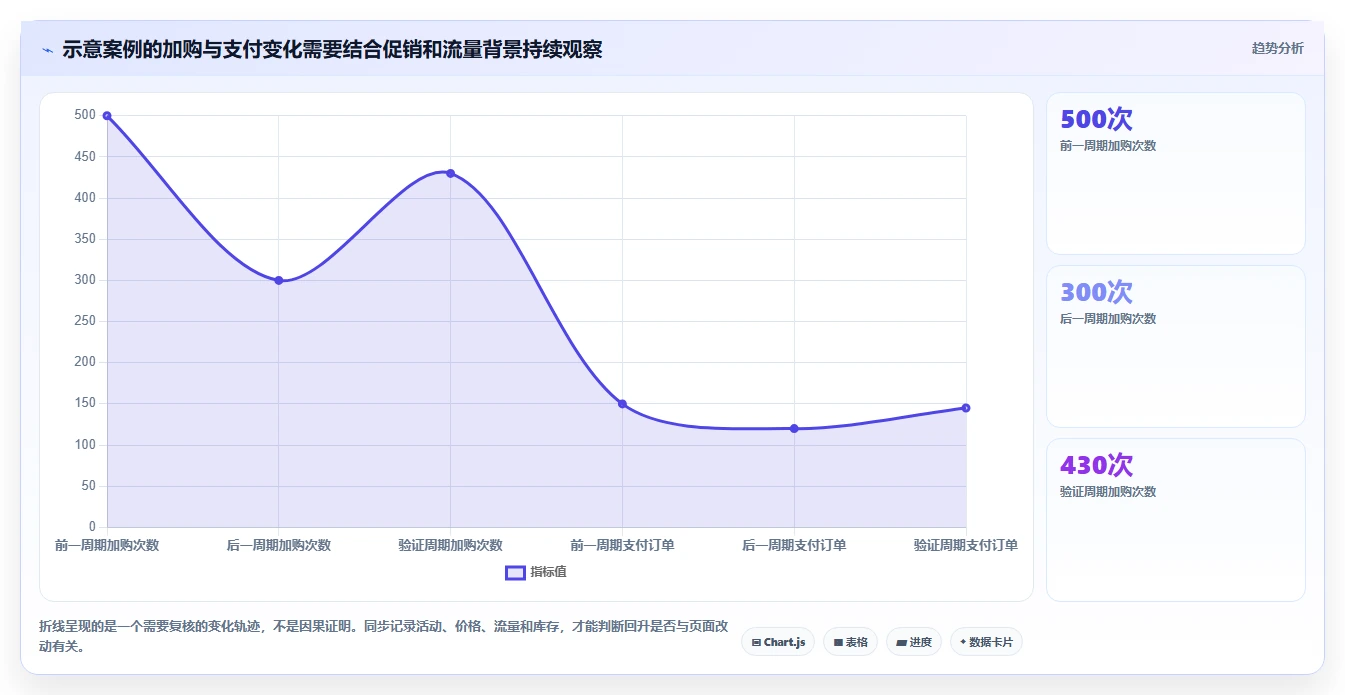Image resolution: width=1345 pixels, height=695 pixels.
Task: Click the y-axis value 500
Action: (85, 115)
